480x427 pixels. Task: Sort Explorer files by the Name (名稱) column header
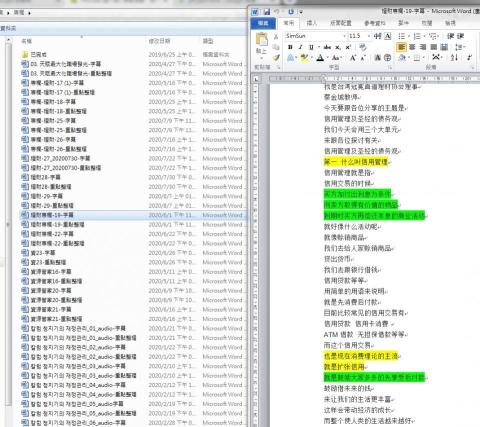[27, 41]
